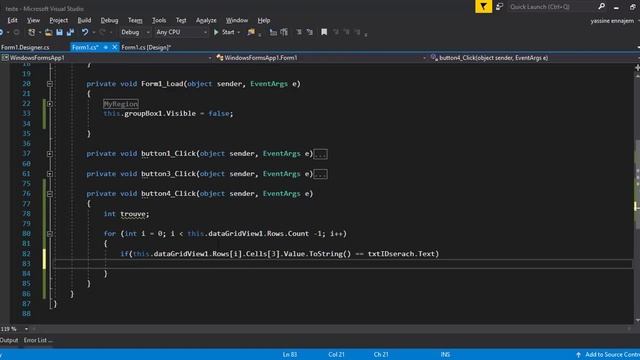
Task: Click the Quick Launch magnifier search icon
Action: pos(601,7)
